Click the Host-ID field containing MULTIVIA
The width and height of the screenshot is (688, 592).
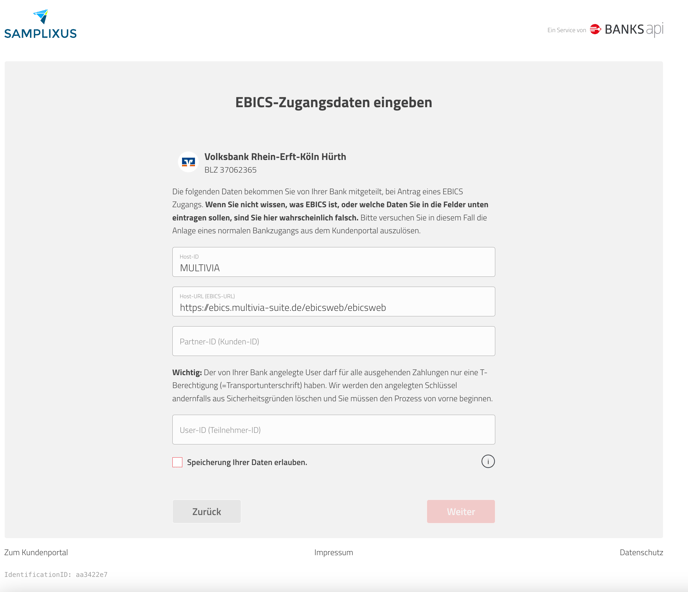click(333, 262)
